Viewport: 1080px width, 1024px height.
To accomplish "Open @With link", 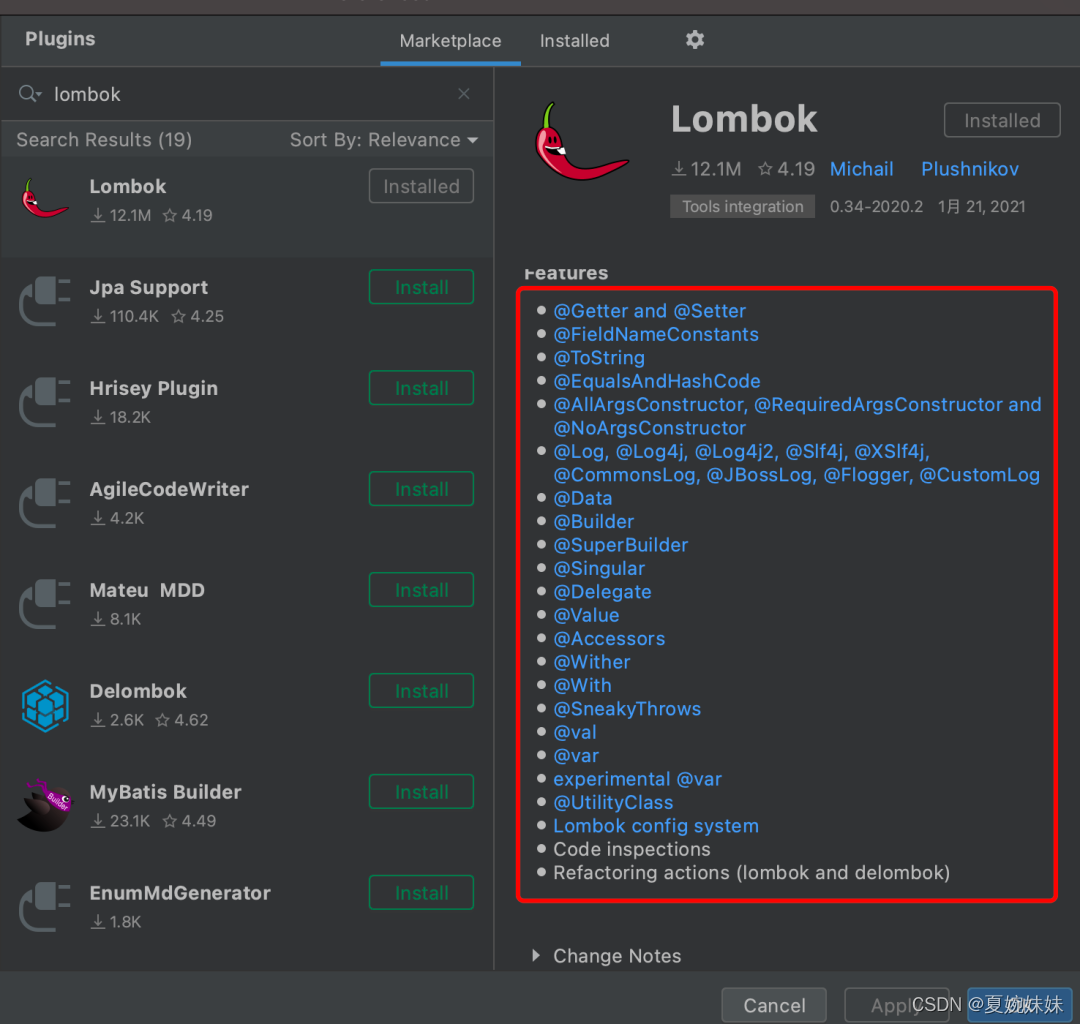I will [583, 685].
